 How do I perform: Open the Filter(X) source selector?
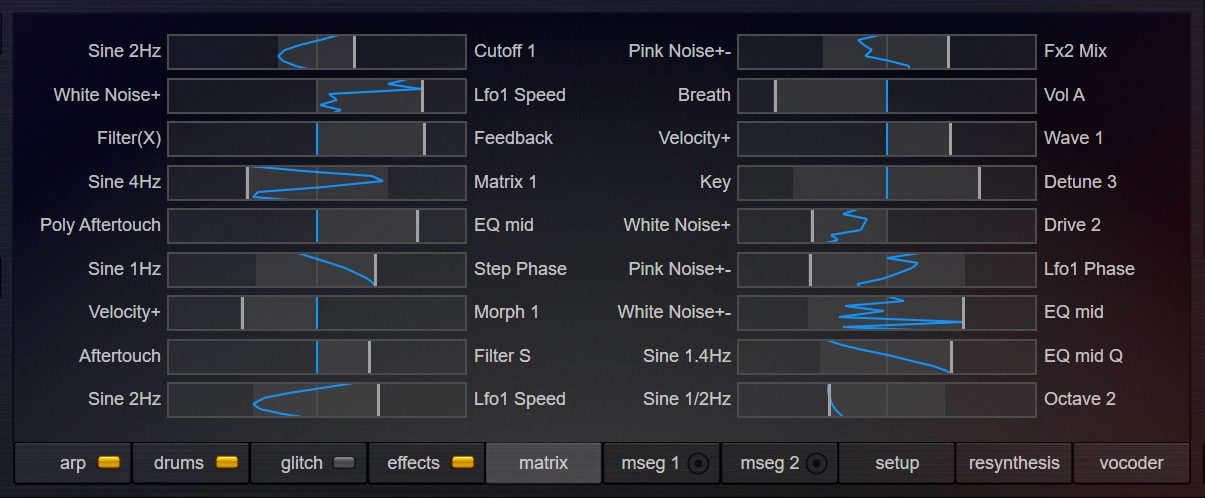click(x=129, y=138)
